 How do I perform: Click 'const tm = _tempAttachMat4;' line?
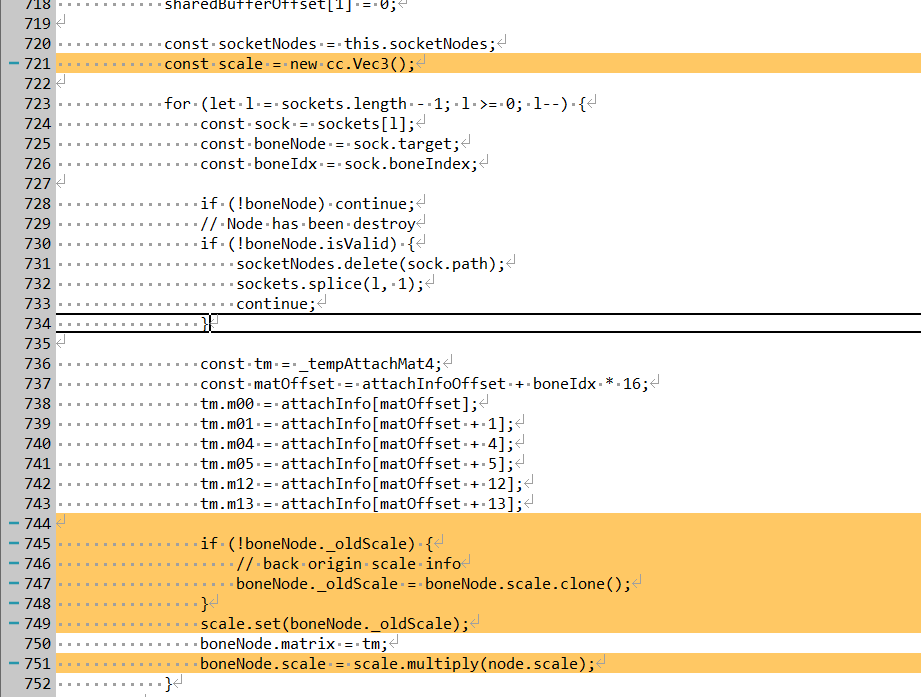click(x=321, y=364)
